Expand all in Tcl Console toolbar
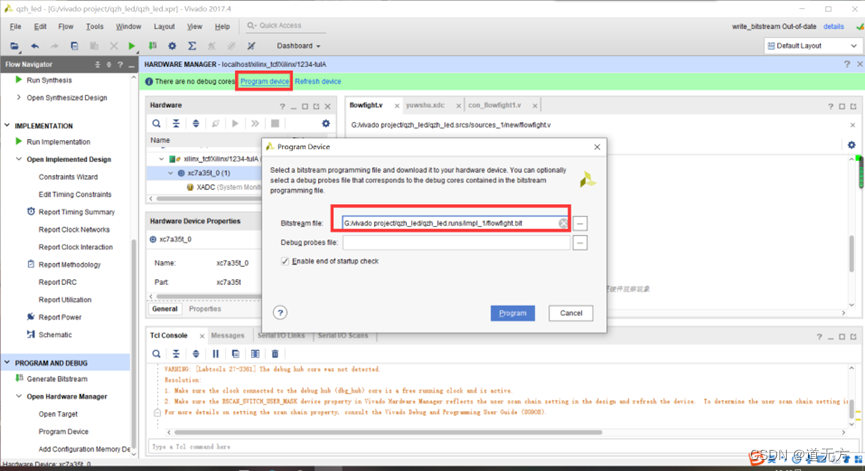The height and width of the screenshot is (471, 865). pyautogui.click(x=196, y=354)
